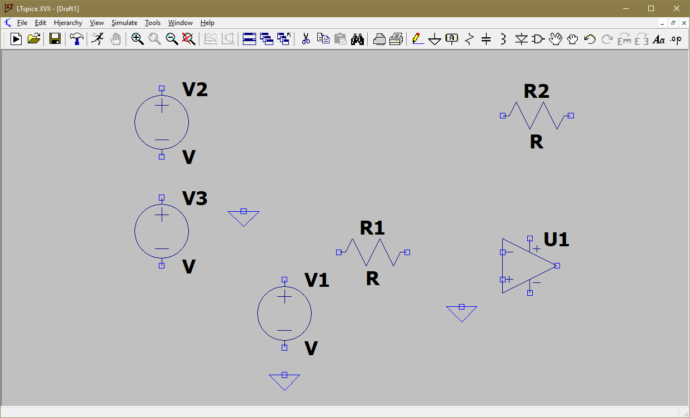The image size is (690, 418).
Task: Select the Place Ground tool
Action: (434, 39)
